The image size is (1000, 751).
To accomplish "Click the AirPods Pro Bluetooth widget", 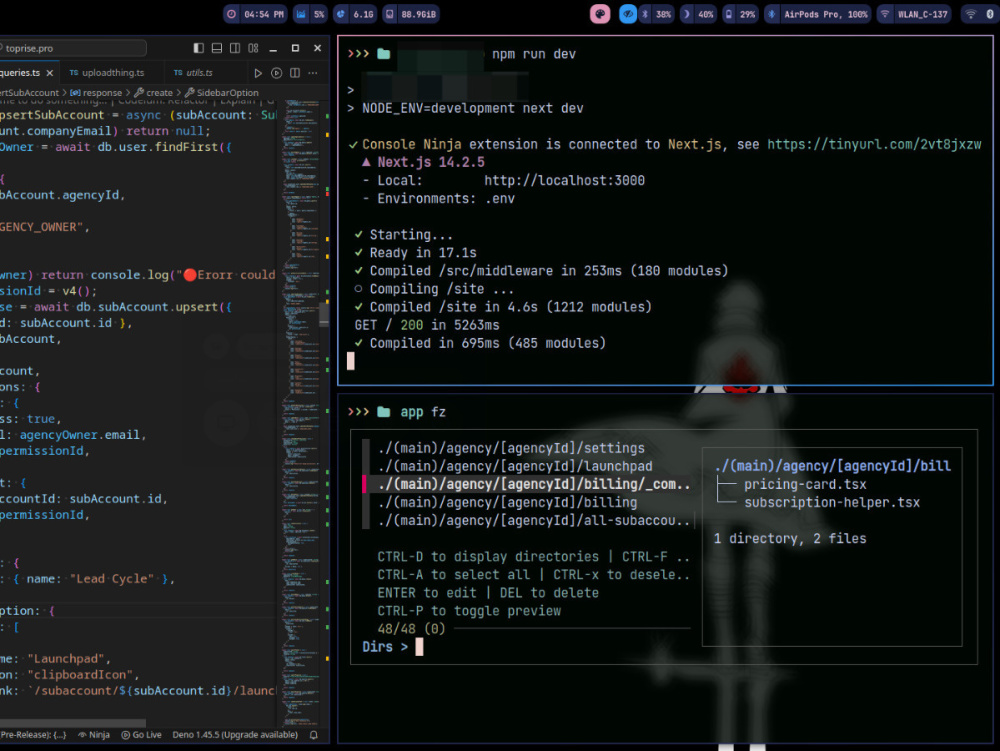I will (x=818, y=14).
